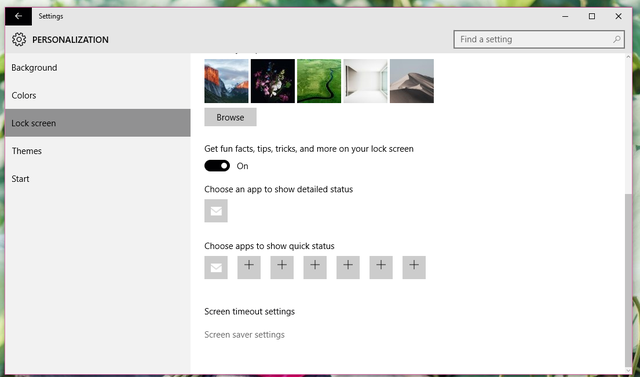
Task: Add an app in the third quick status slot
Action: (282, 268)
